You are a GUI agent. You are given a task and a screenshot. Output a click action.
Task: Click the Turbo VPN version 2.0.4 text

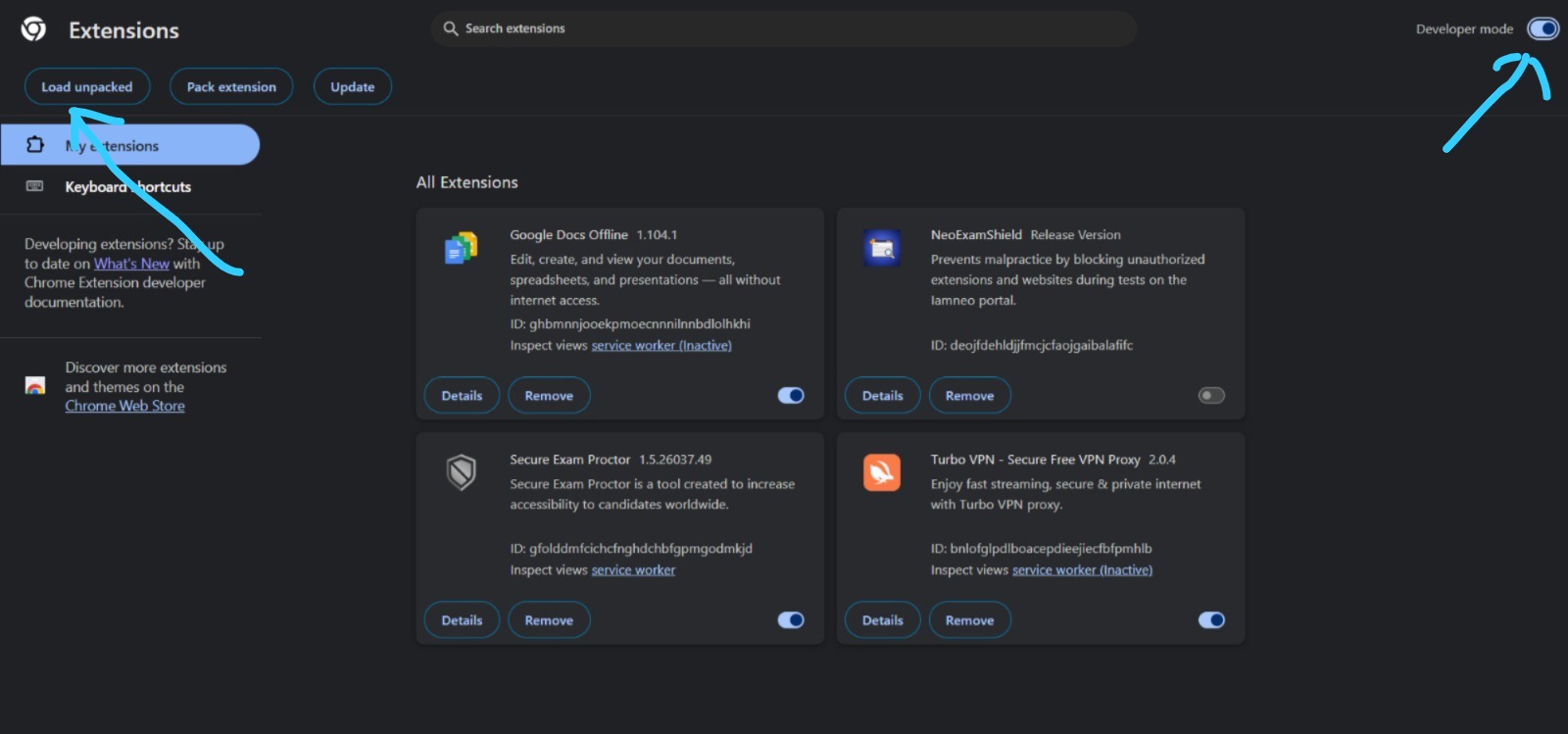[x=1162, y=459]
